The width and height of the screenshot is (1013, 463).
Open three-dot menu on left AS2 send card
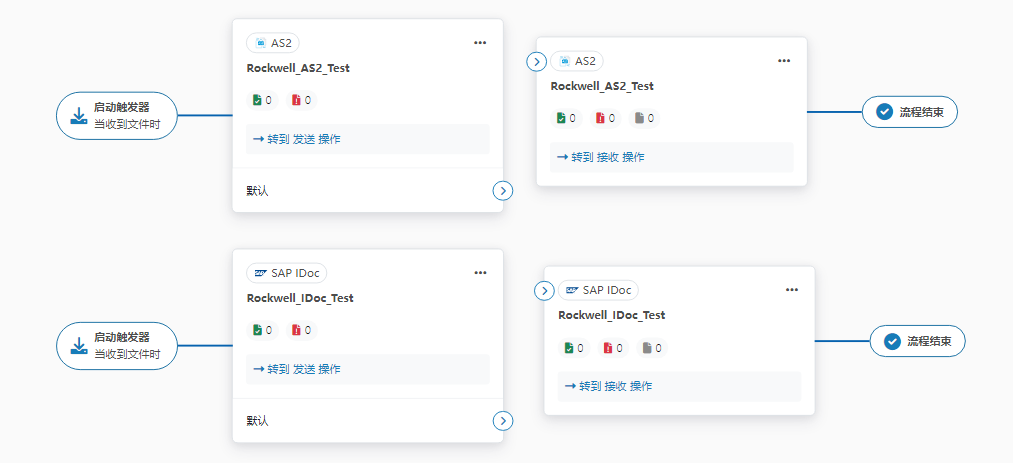coord(480,43)
